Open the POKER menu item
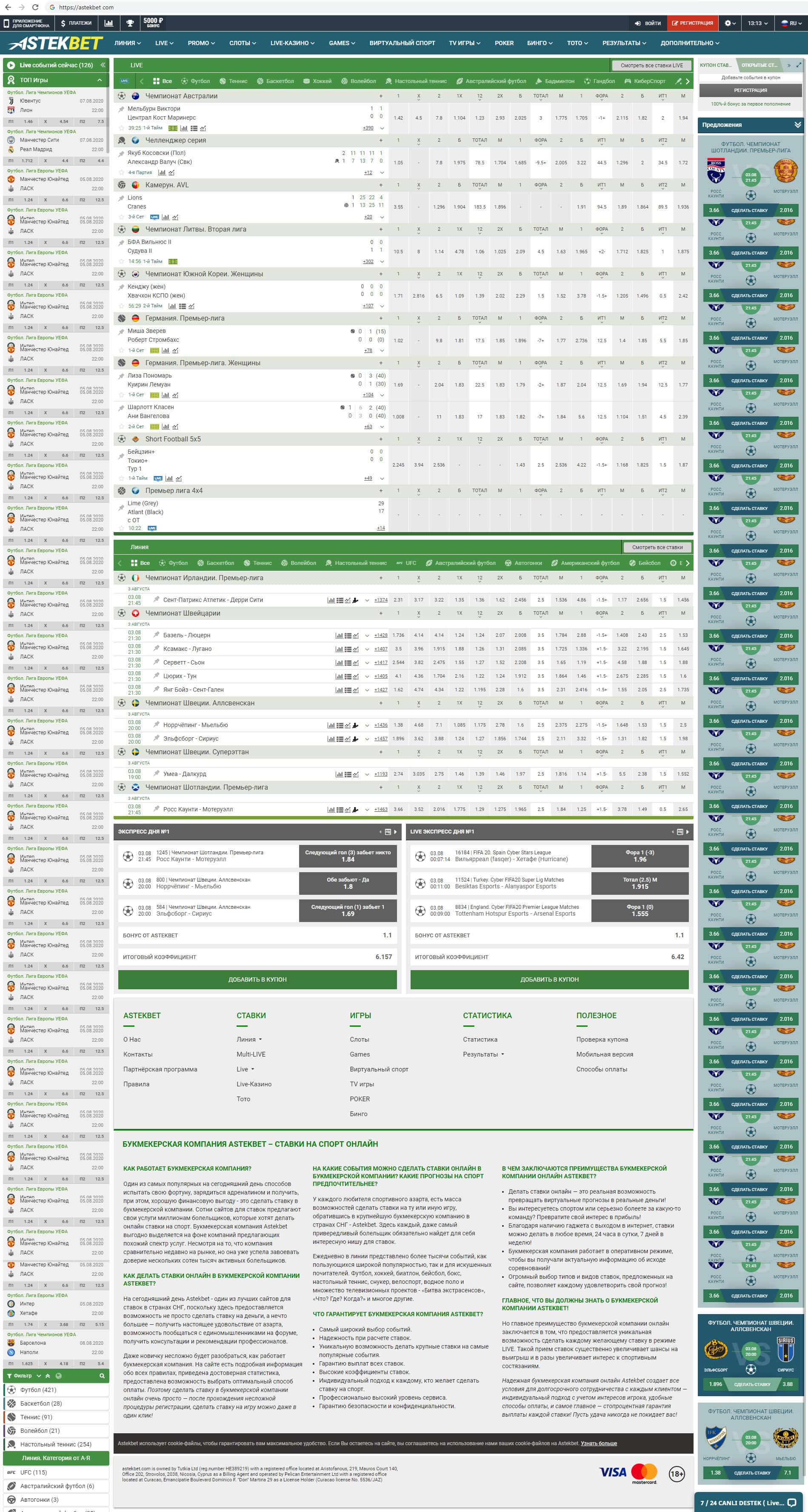This screenshot has height=1512, width=808. click(504, 43)
